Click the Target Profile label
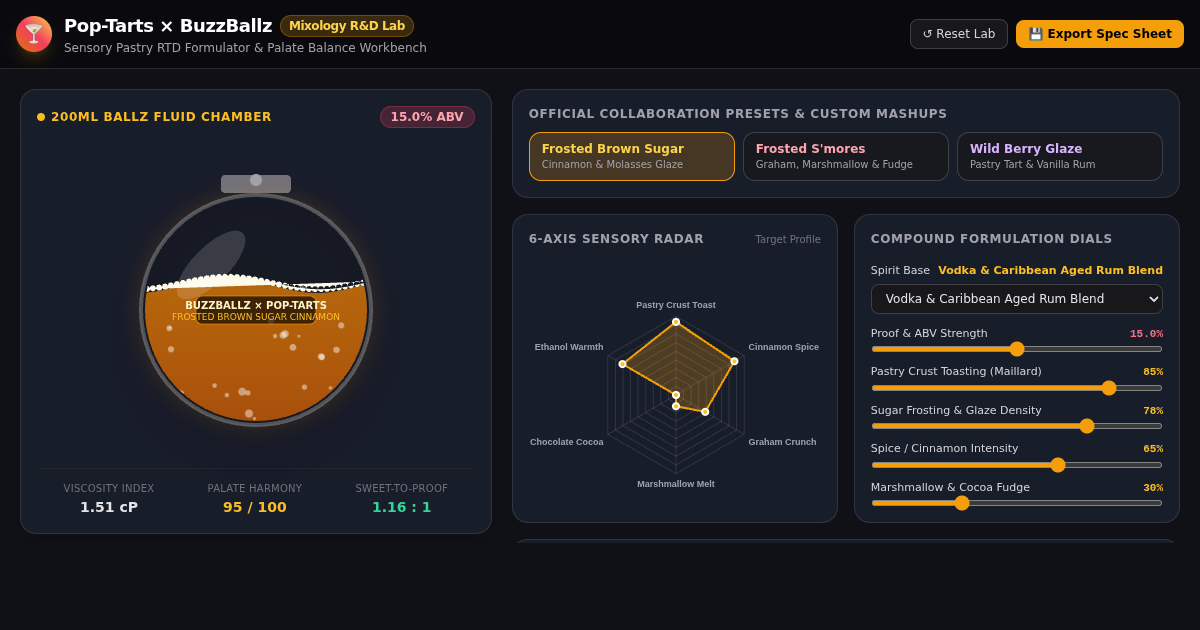 click(x=788, y=240)
